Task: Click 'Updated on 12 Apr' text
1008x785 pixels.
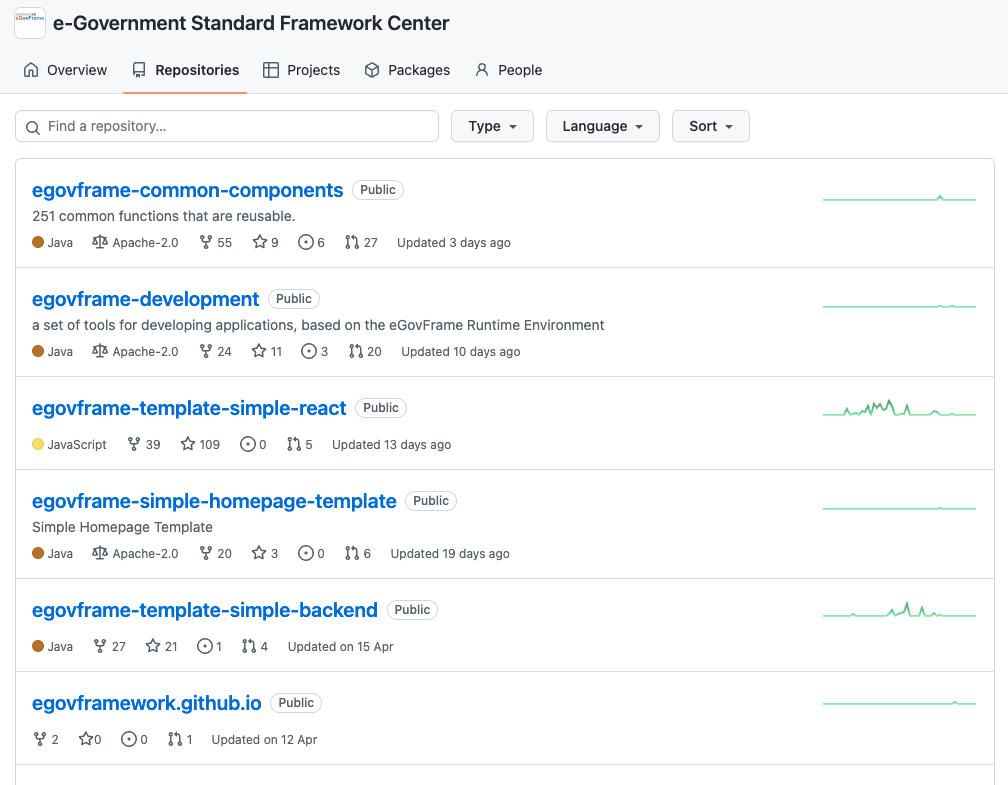Action: pos(264,739)
